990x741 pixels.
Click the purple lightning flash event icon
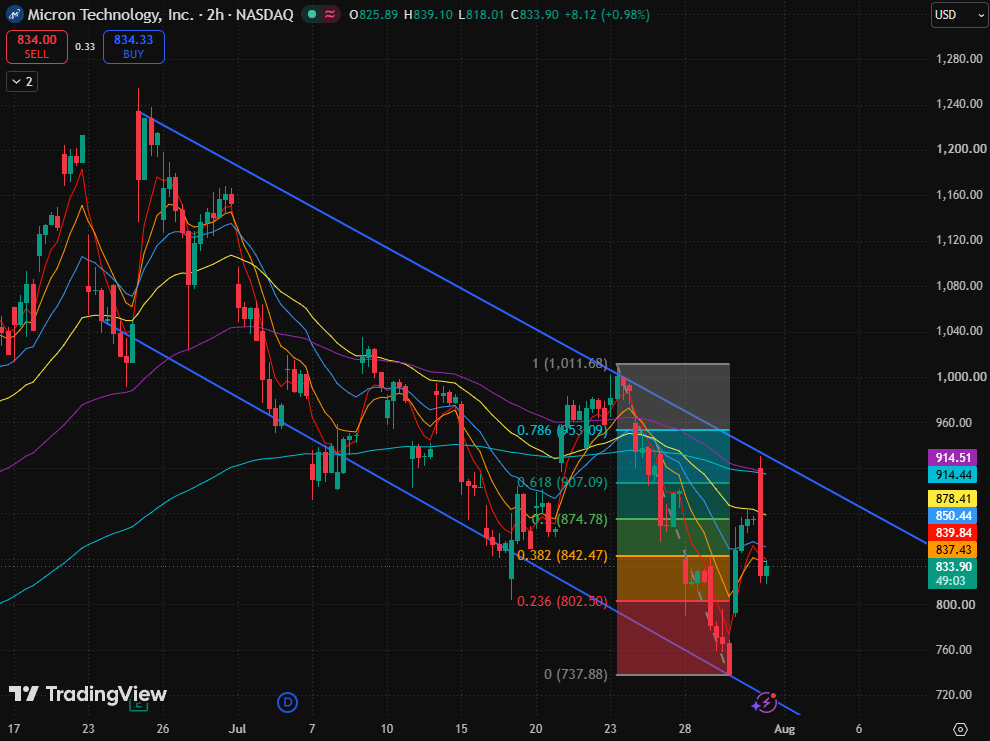(765, 702)
